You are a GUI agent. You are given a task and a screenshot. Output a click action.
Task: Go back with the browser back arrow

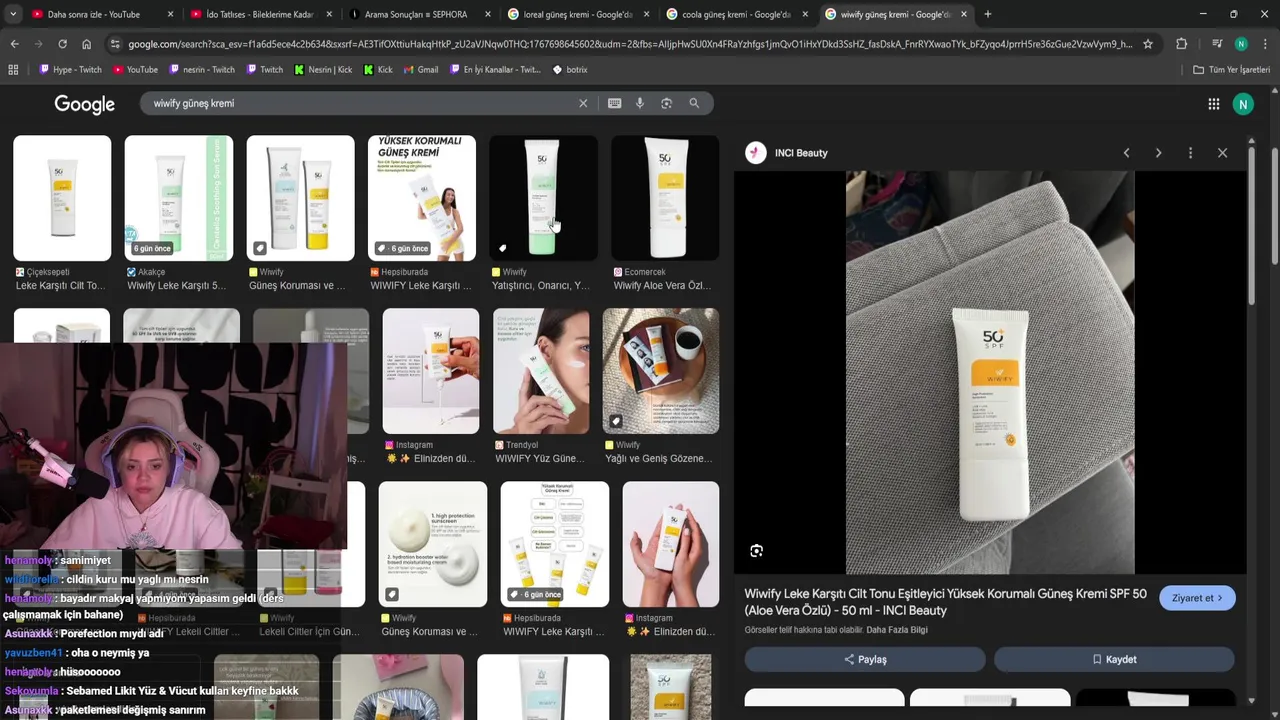[x=14, y=44]
